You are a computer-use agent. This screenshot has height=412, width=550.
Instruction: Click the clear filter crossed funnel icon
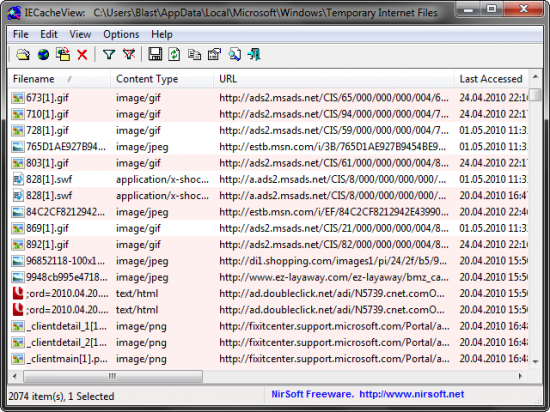click(129, 55)
